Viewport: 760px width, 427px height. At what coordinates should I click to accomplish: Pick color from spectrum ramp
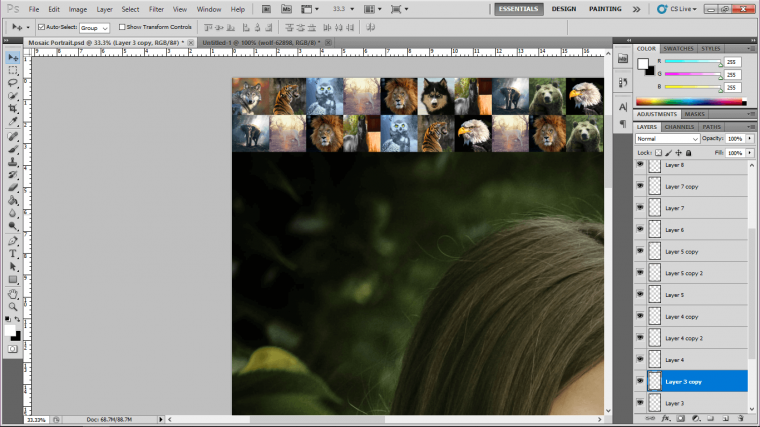691,101
